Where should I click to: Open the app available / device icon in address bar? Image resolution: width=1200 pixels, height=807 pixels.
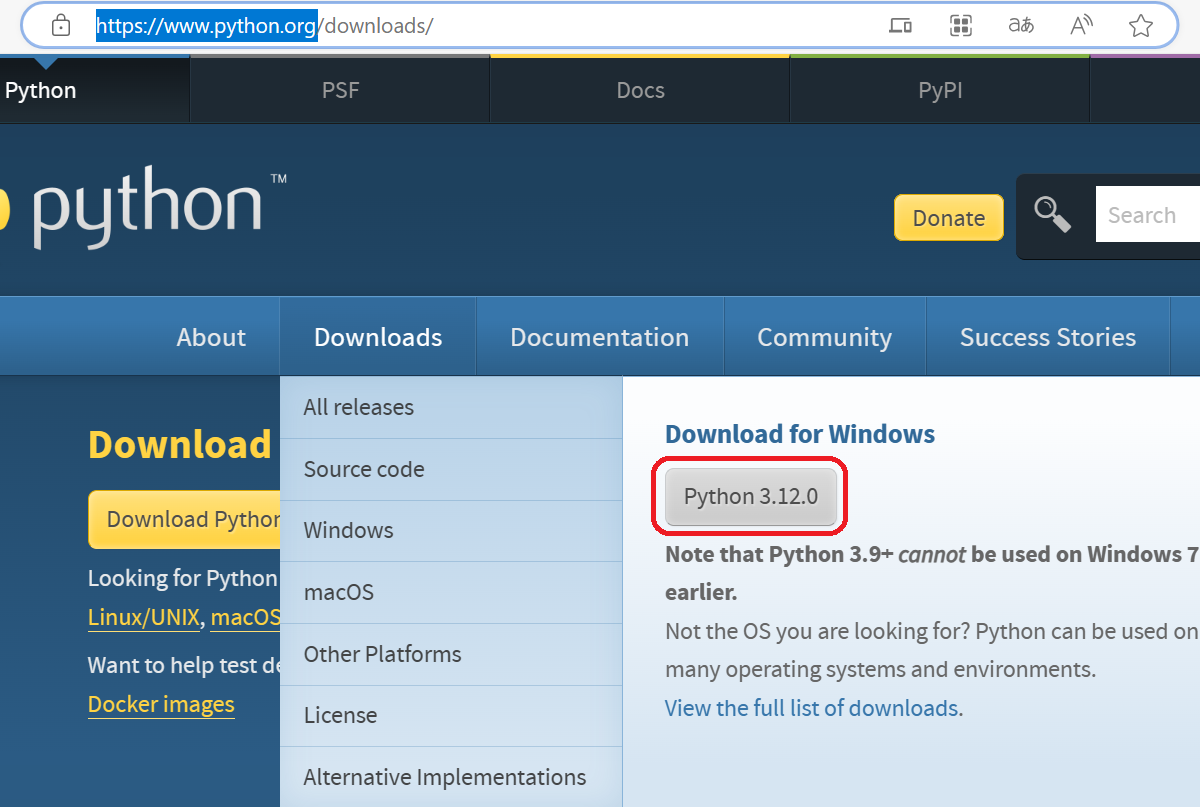[900, 26]
